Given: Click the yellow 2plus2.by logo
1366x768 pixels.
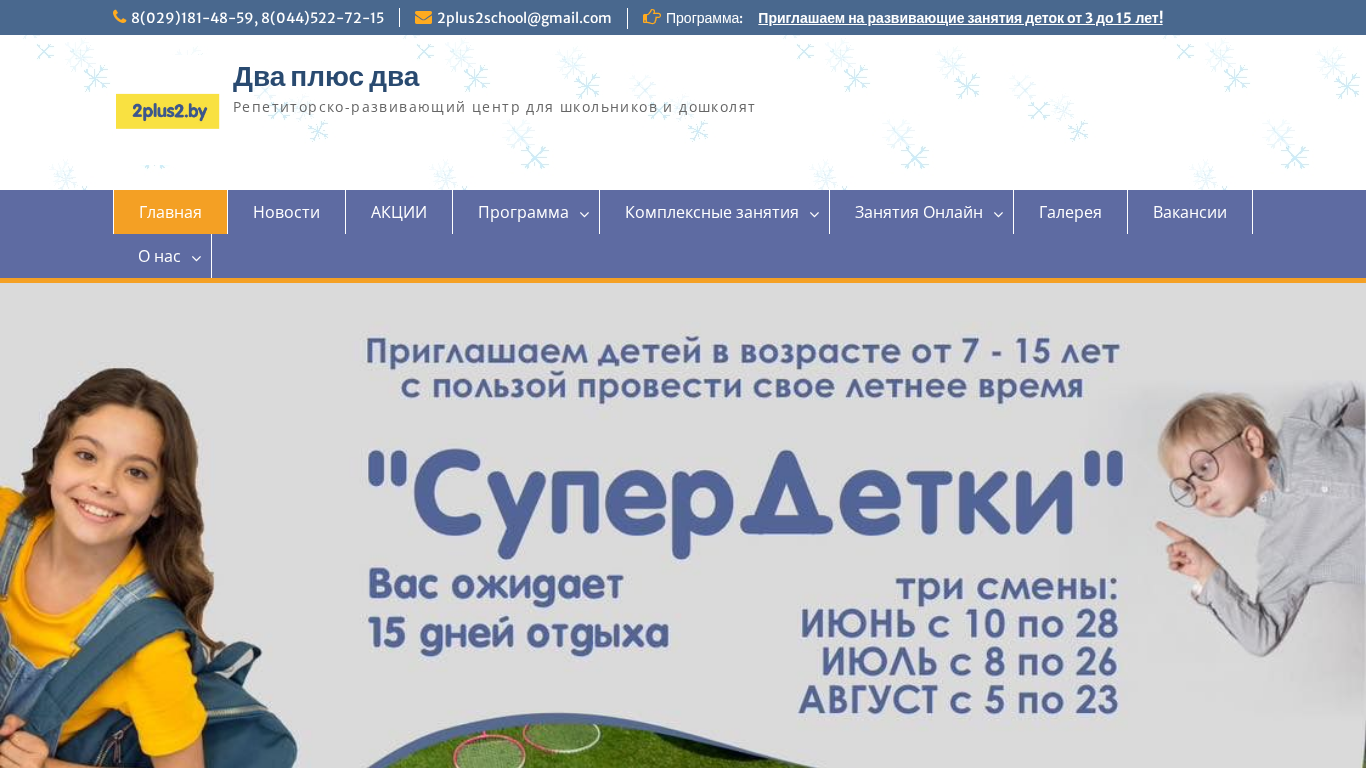Looking at the screenshot, I should [x=167, y=111].
